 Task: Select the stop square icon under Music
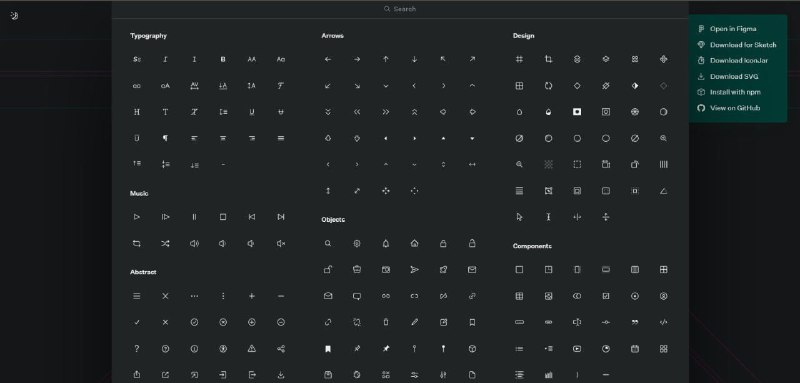click(223, 217)
